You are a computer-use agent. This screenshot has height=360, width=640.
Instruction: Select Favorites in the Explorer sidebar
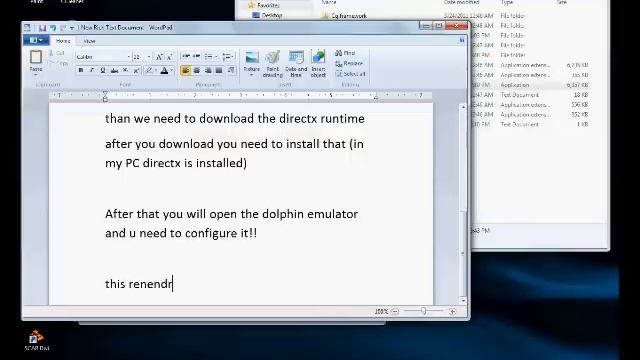264,5
